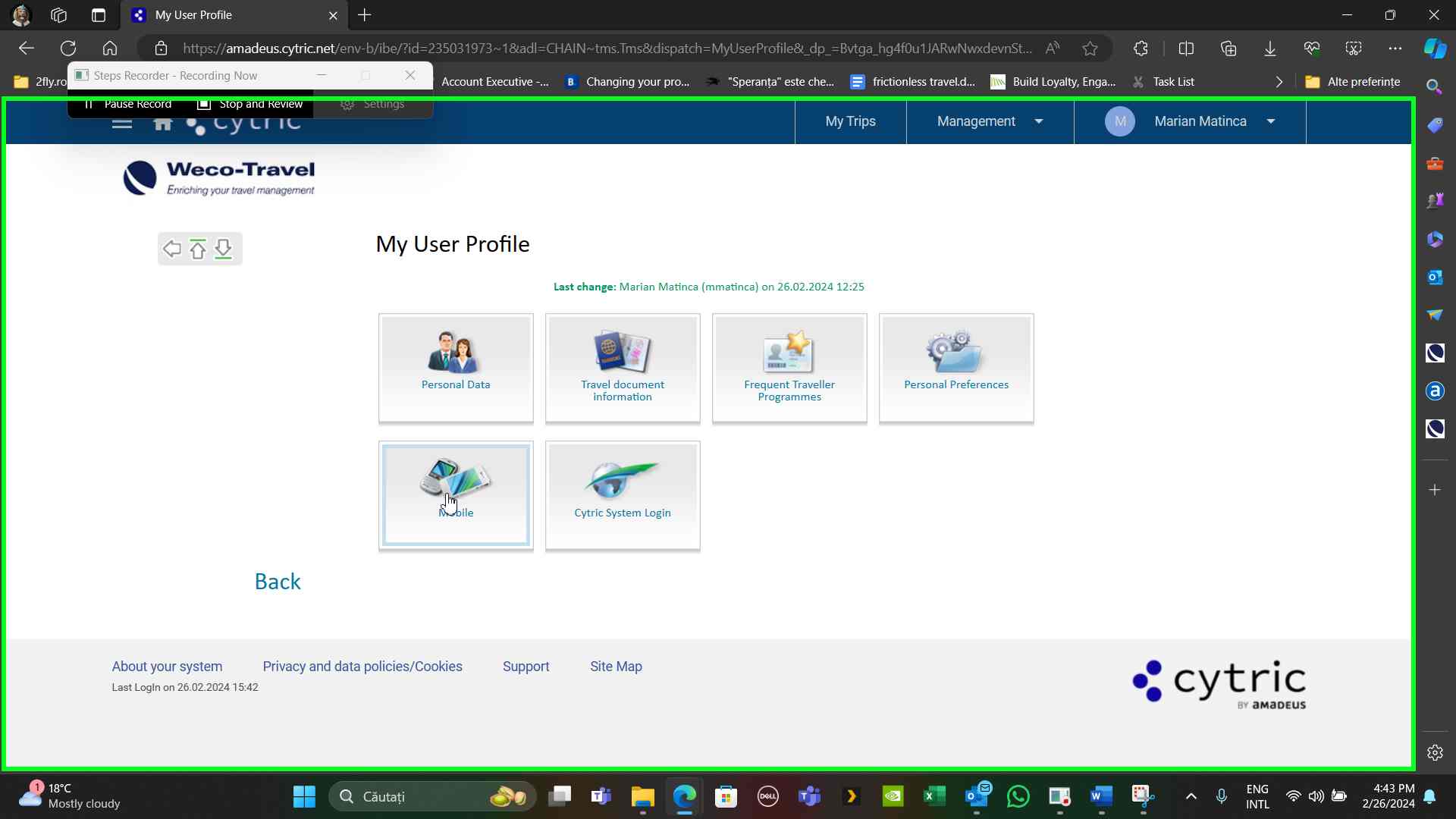Viewport: 1456px width, 819px height.
Task: Open Excel from the taskbar
Action: 934,796
